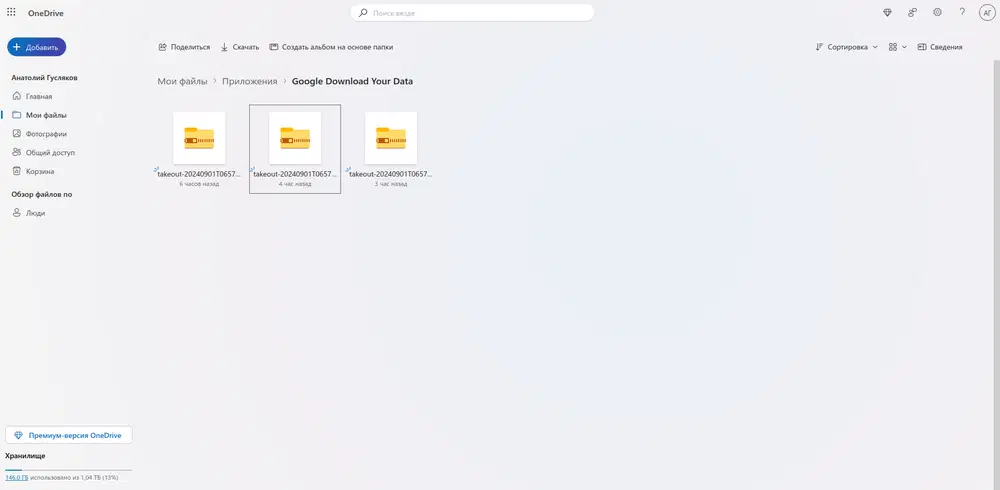Click the OneDrive title link

(45, 13)
